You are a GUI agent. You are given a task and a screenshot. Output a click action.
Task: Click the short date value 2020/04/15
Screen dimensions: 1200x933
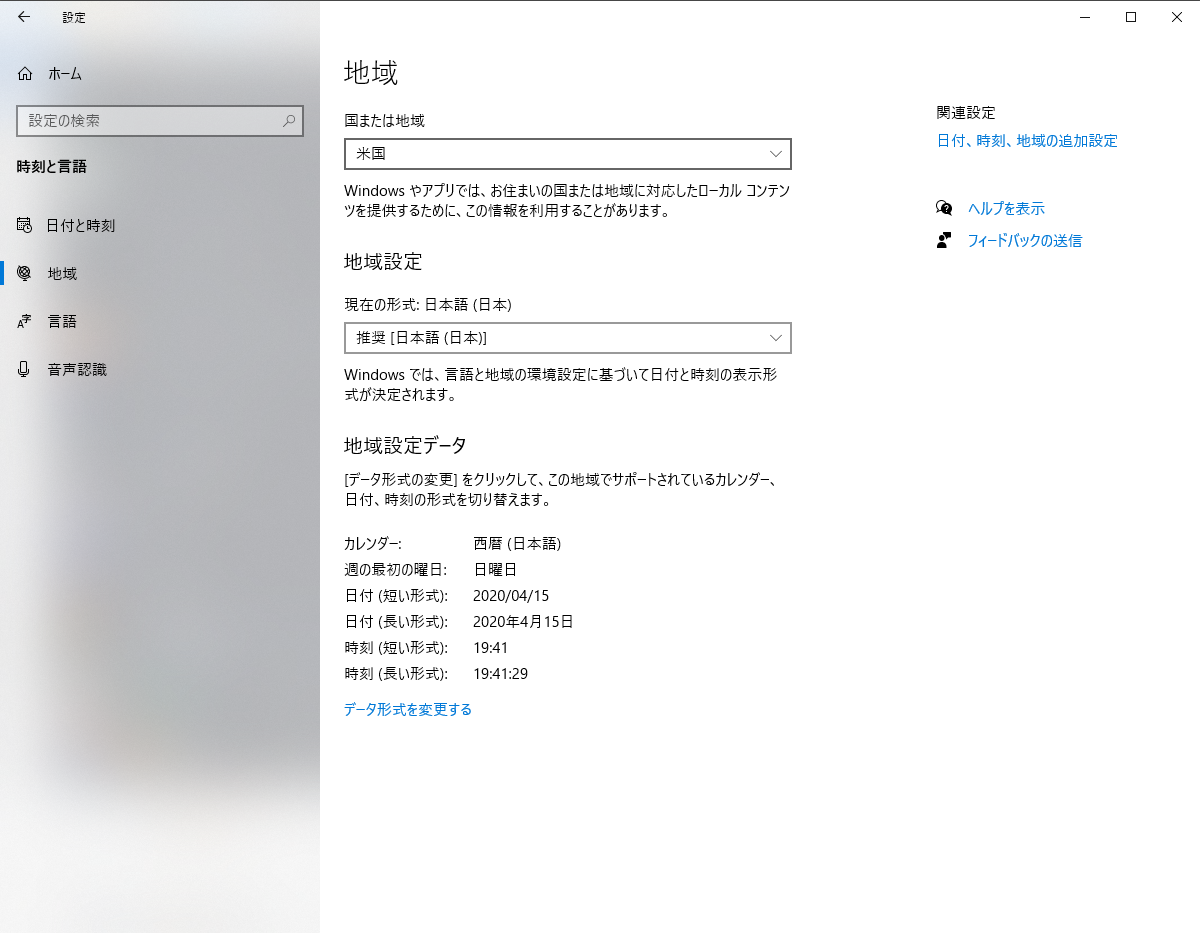(511, 595)
